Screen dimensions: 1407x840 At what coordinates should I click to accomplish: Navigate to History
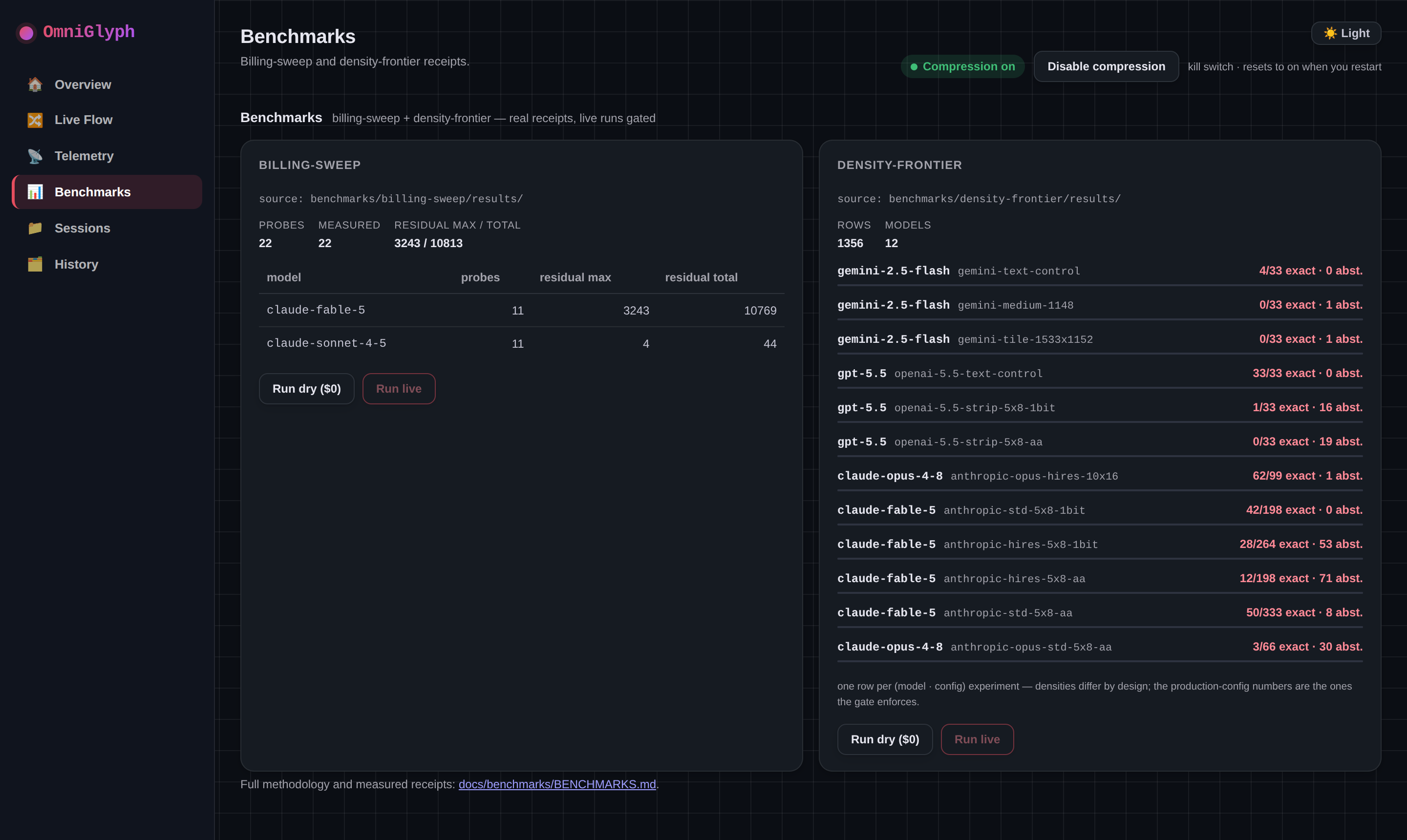[107, 264]
